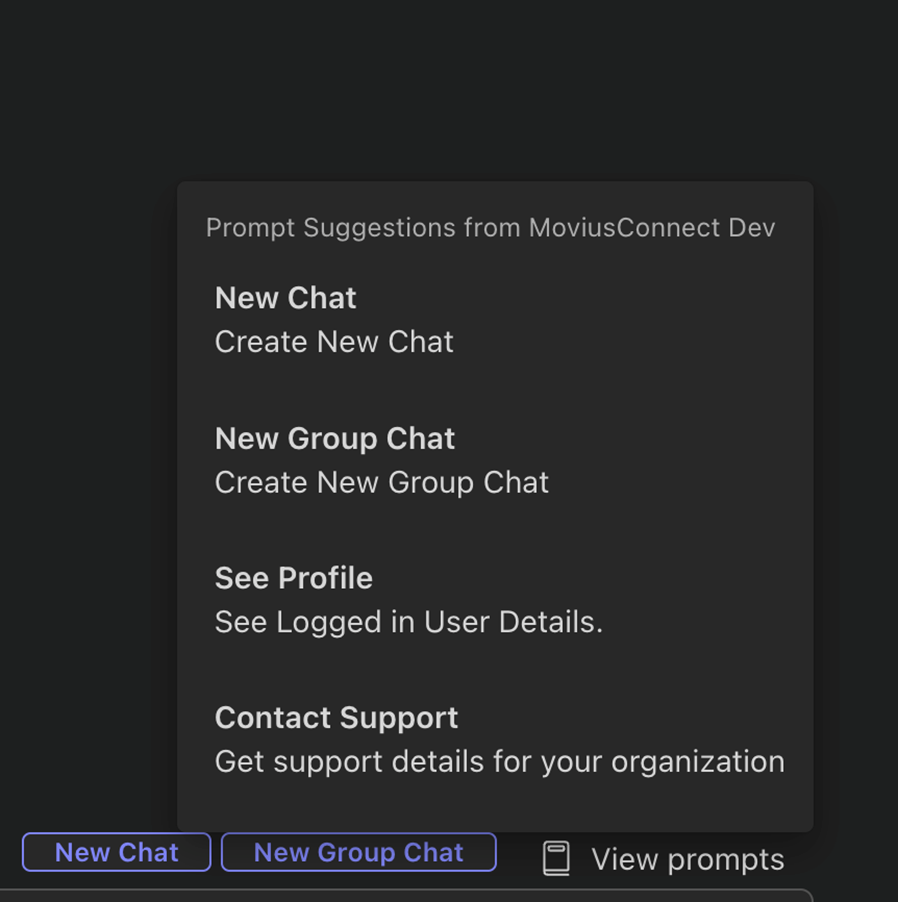Focus the message input box at bottom
The height and width of the screenshot is (902, 898).
[x=400, y=895]
